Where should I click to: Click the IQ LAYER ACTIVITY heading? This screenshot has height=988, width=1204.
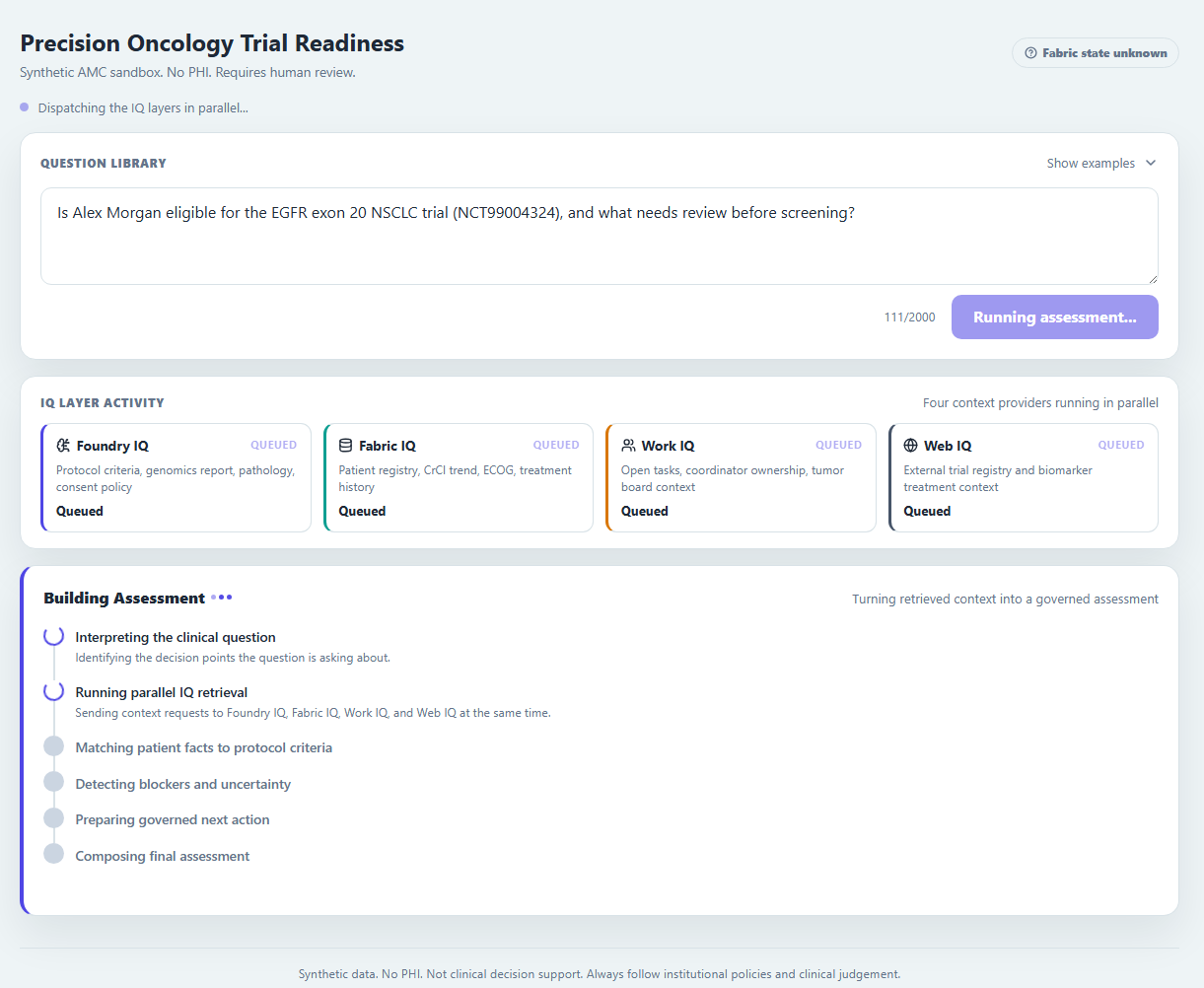tap(103, 403)
